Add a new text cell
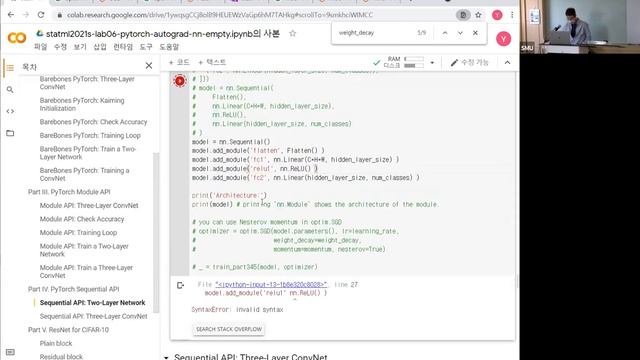640x360 pixels. (212, 62)
